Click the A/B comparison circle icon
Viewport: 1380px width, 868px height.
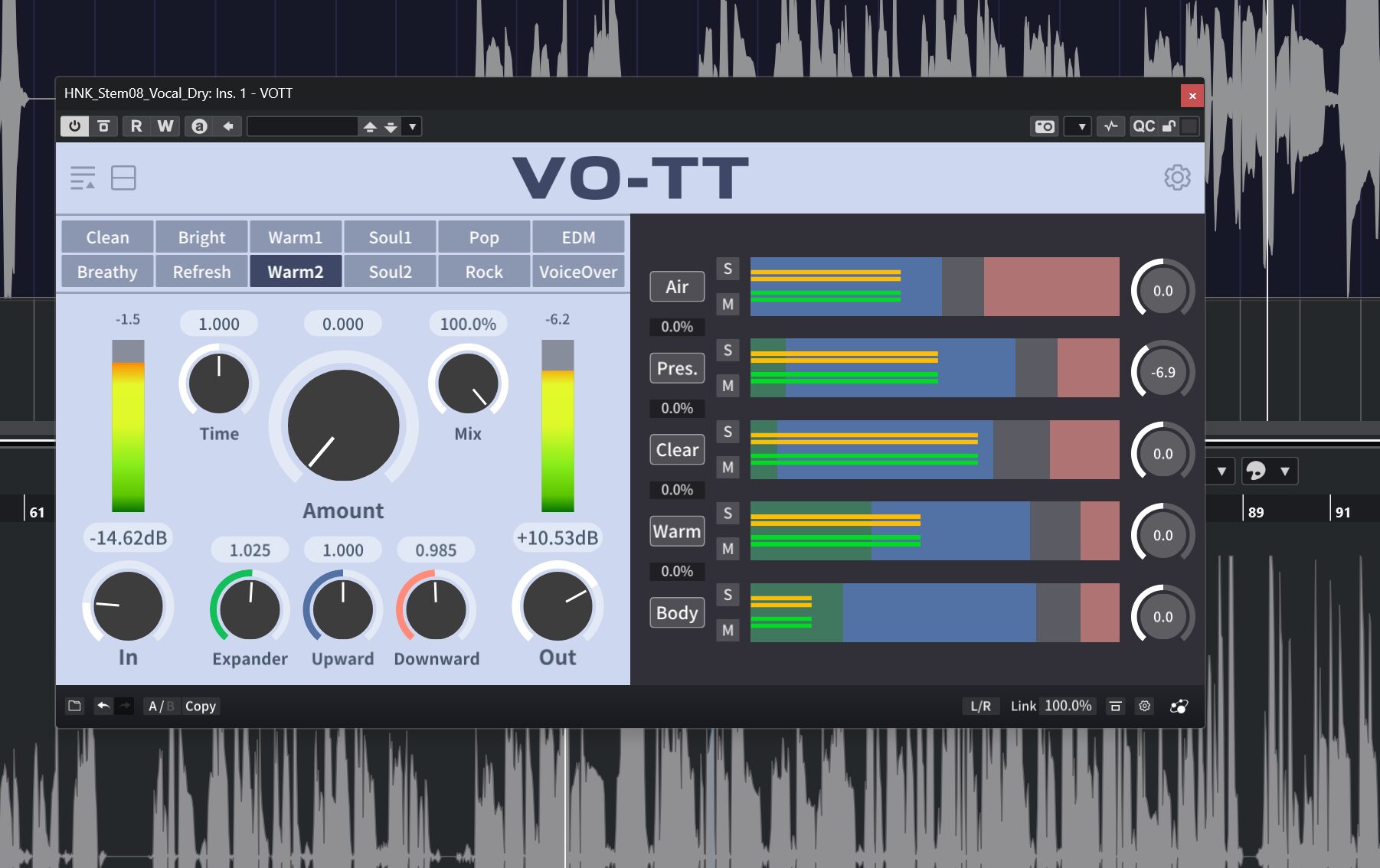tap(199, 126)
